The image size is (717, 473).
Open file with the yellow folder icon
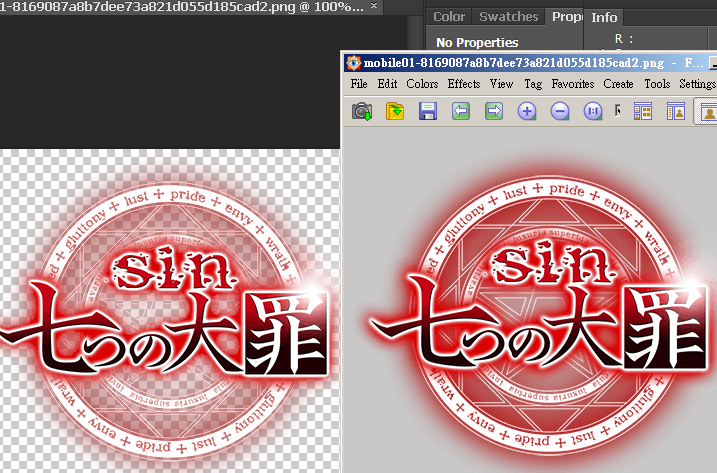pos(395,111)
